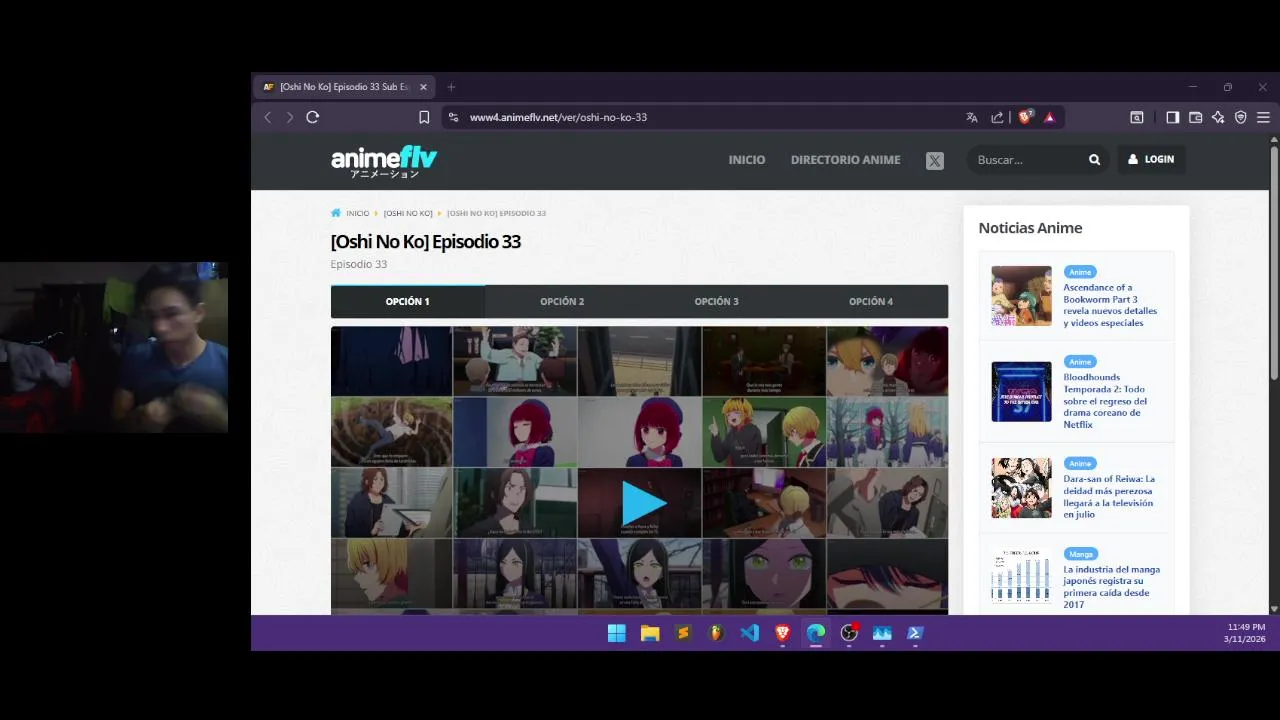Click the Bloodhounds news thumbnail
The width and height of the screenshot is (1280, 720).
point(1021,392)
